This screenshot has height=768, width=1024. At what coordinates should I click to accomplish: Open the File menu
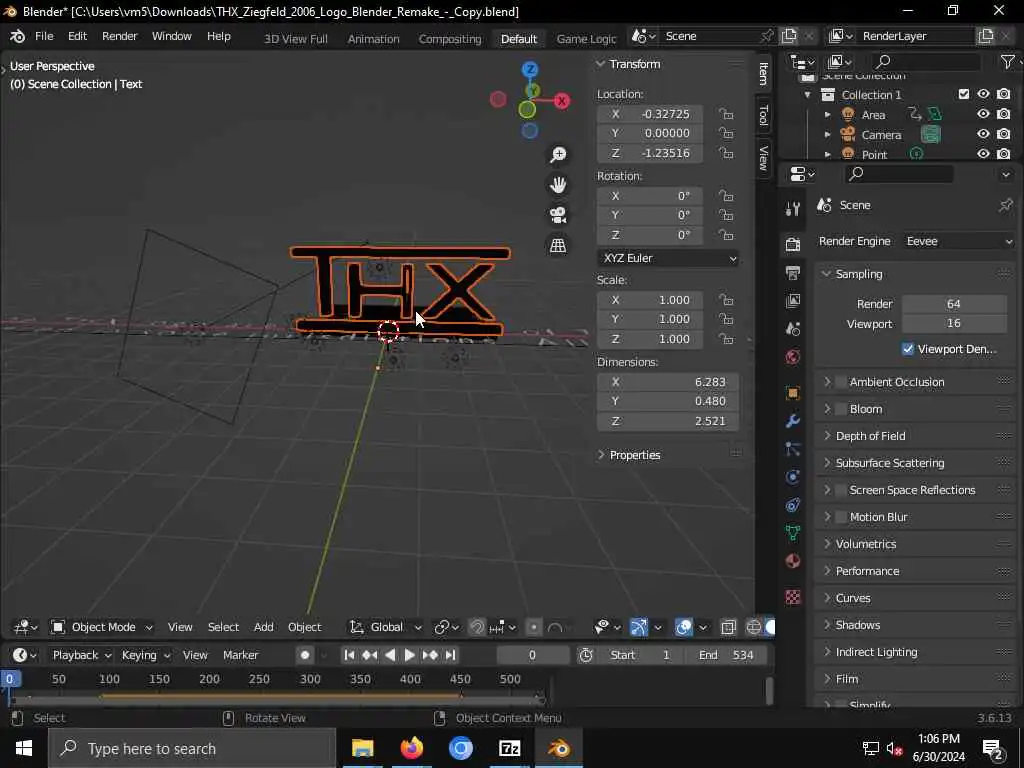point(44,36)
